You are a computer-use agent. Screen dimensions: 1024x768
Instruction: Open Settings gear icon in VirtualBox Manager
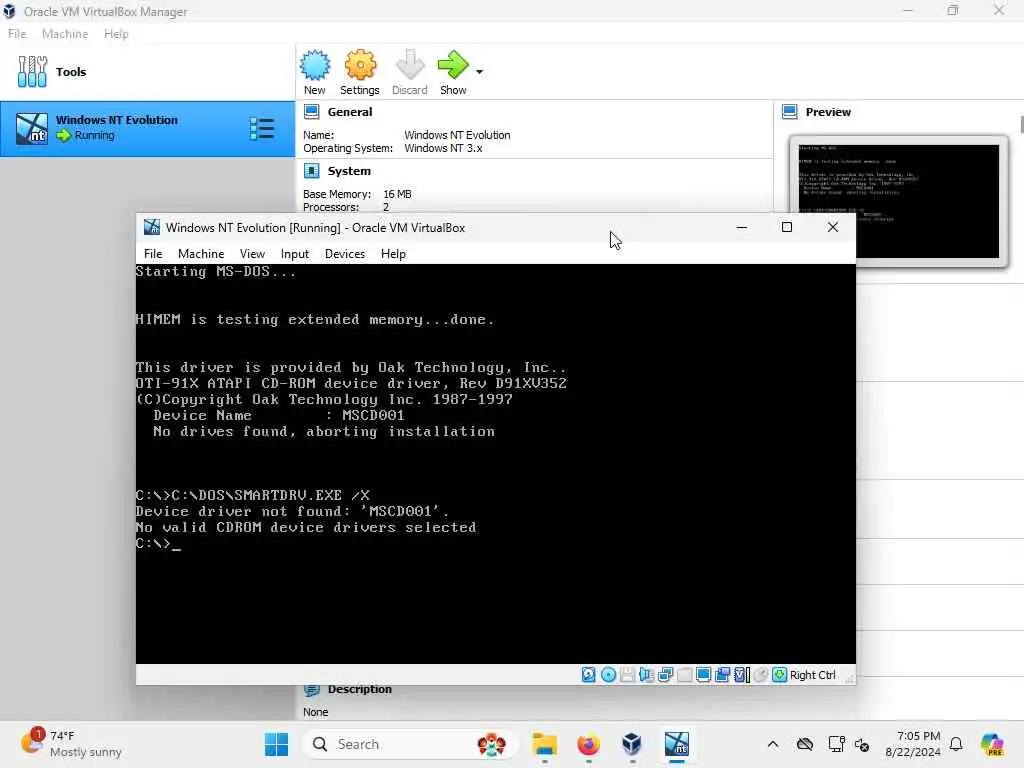[360, 65]
